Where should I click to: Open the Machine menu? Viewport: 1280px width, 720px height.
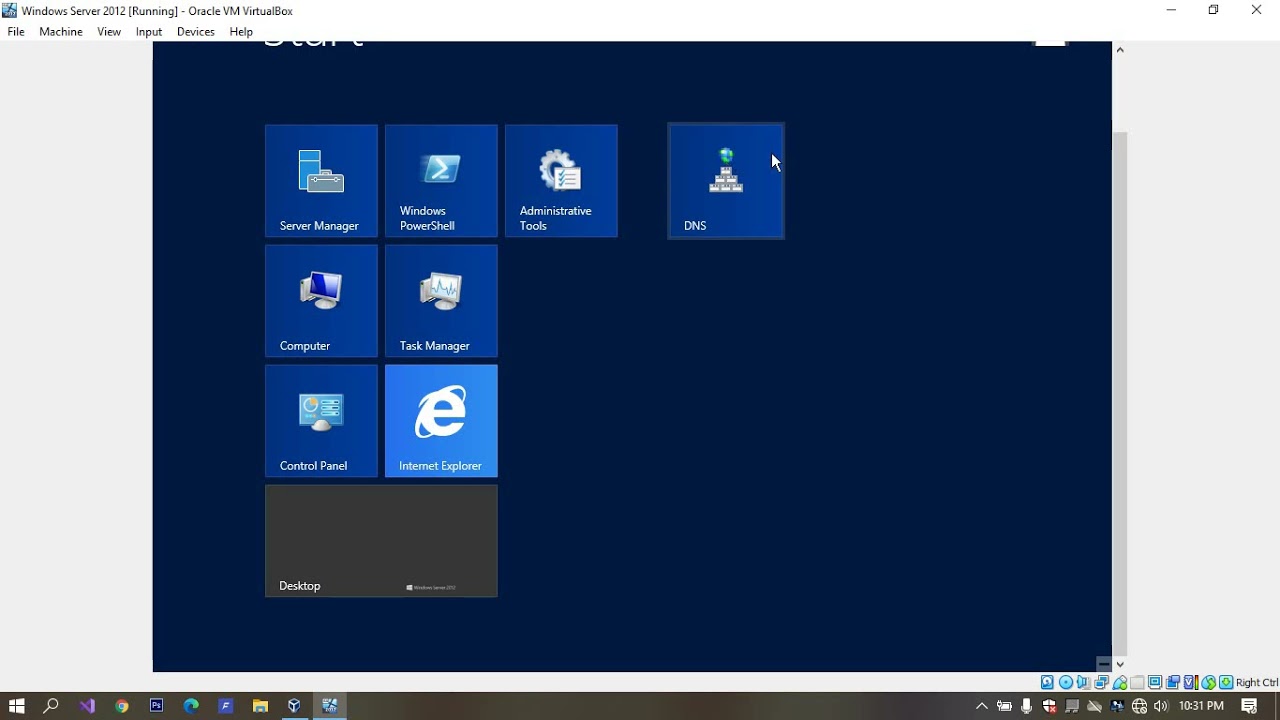click(x=61, y=32)
